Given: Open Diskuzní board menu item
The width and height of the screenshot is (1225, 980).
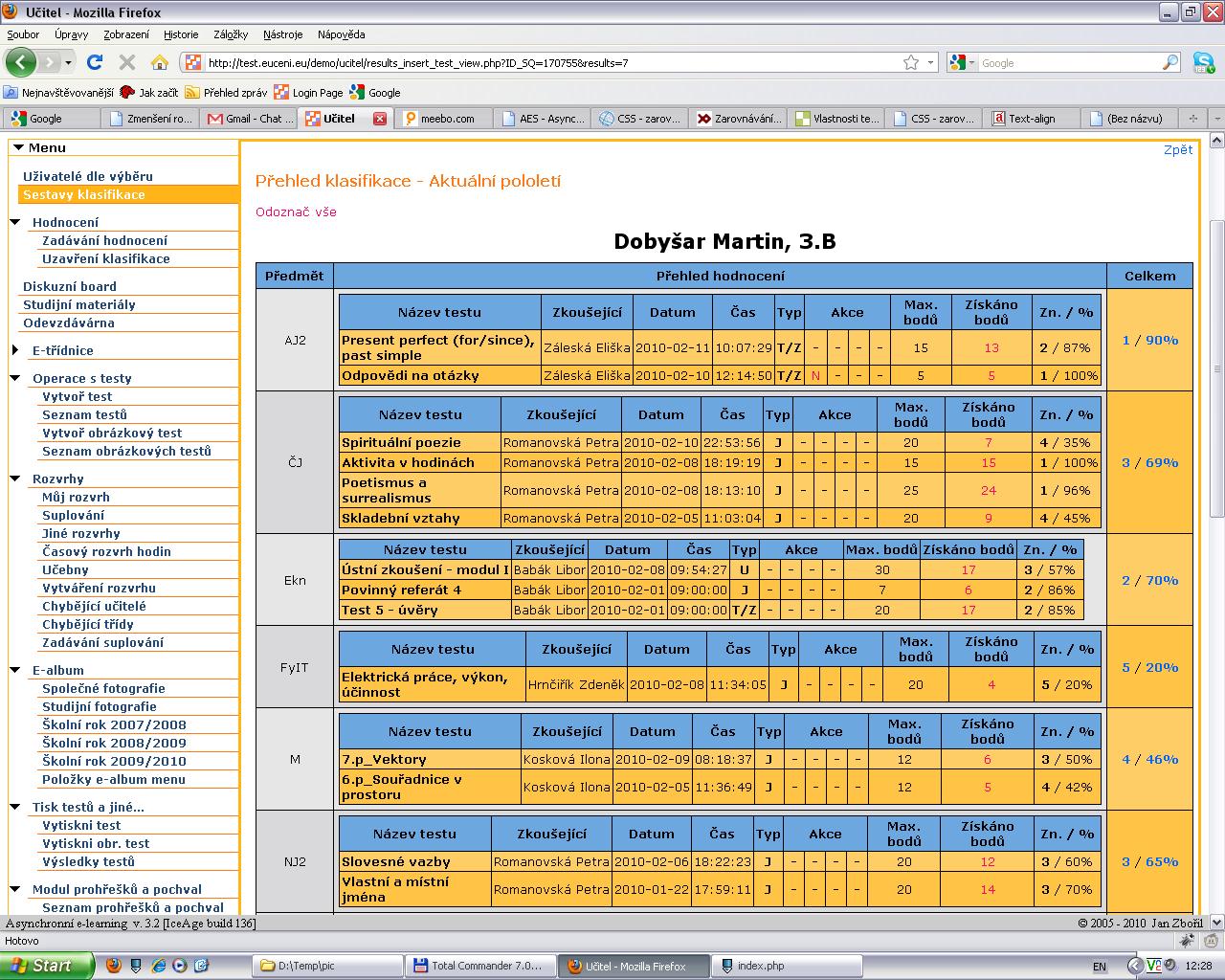Looking at the screenshot, I should [70, 286].
